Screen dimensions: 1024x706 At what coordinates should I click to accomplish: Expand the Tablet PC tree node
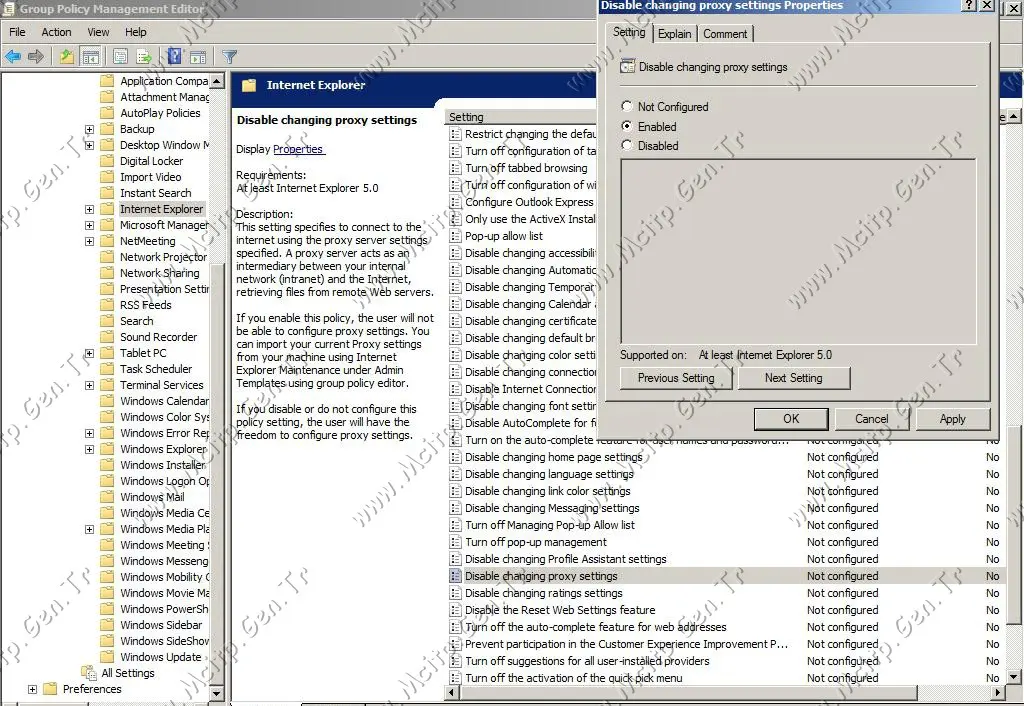89,353
